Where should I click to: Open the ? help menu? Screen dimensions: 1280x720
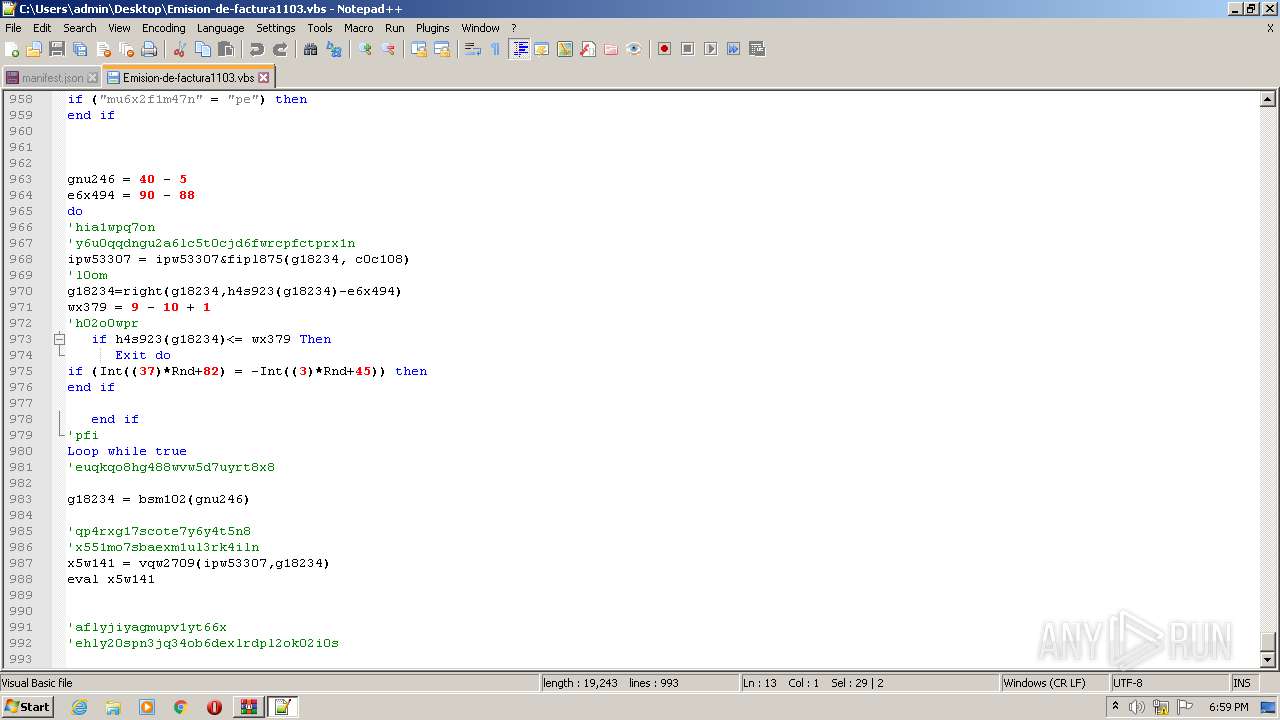(514, 28)
